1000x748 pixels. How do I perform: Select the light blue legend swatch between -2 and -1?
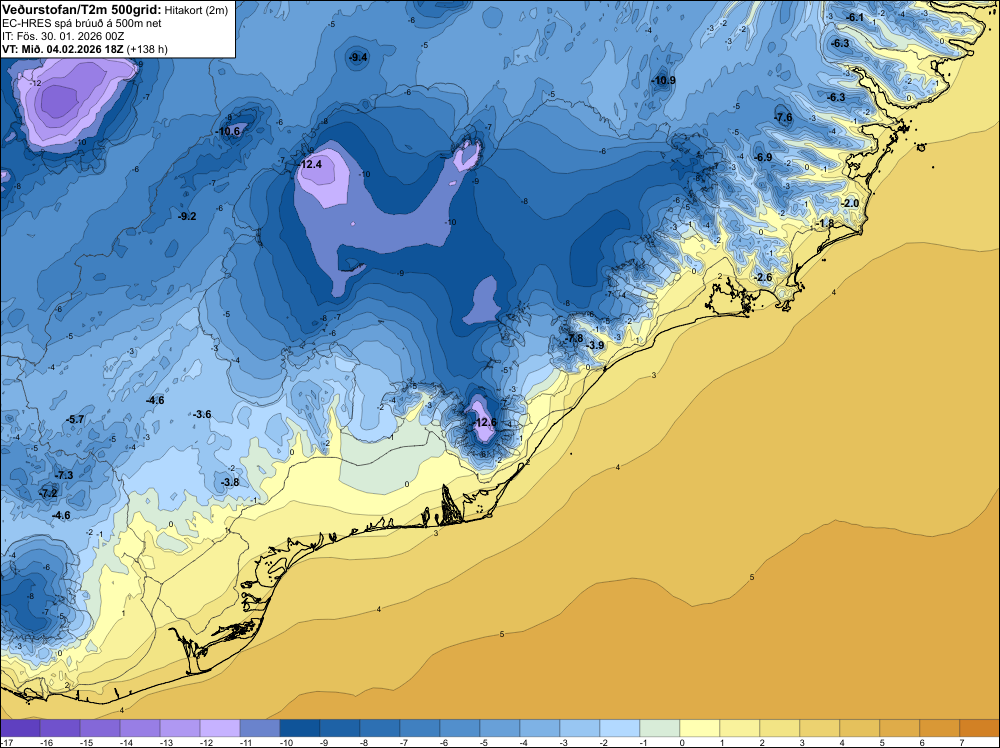tap(620, 728)
